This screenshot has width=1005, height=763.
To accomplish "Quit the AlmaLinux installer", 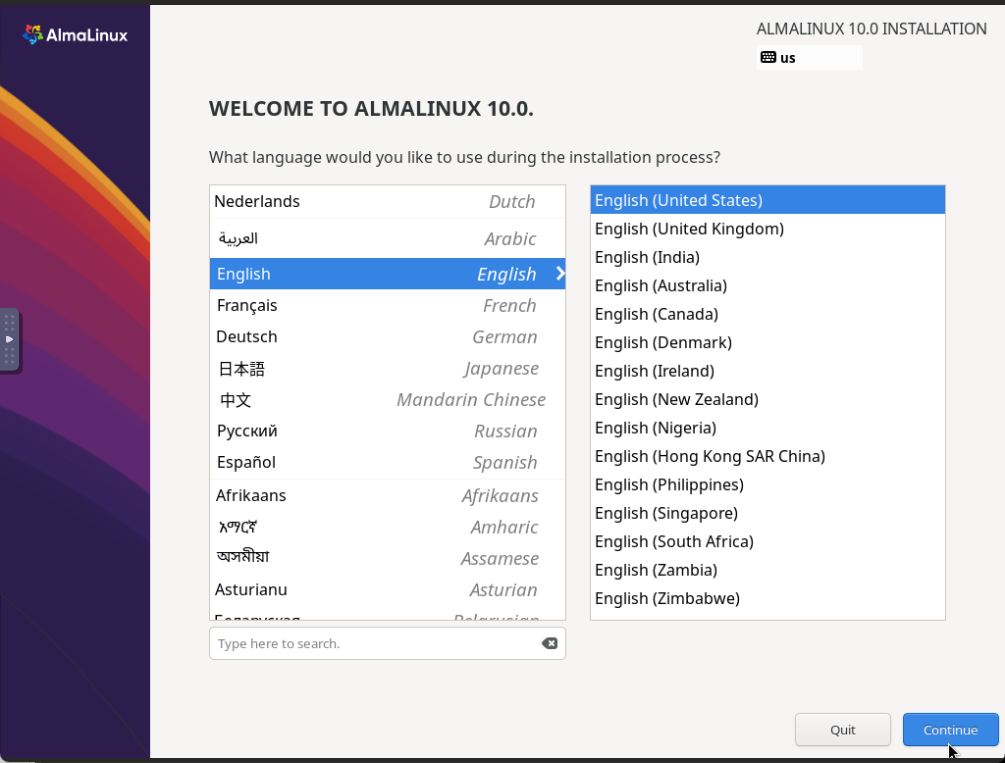I will (843, 730).
